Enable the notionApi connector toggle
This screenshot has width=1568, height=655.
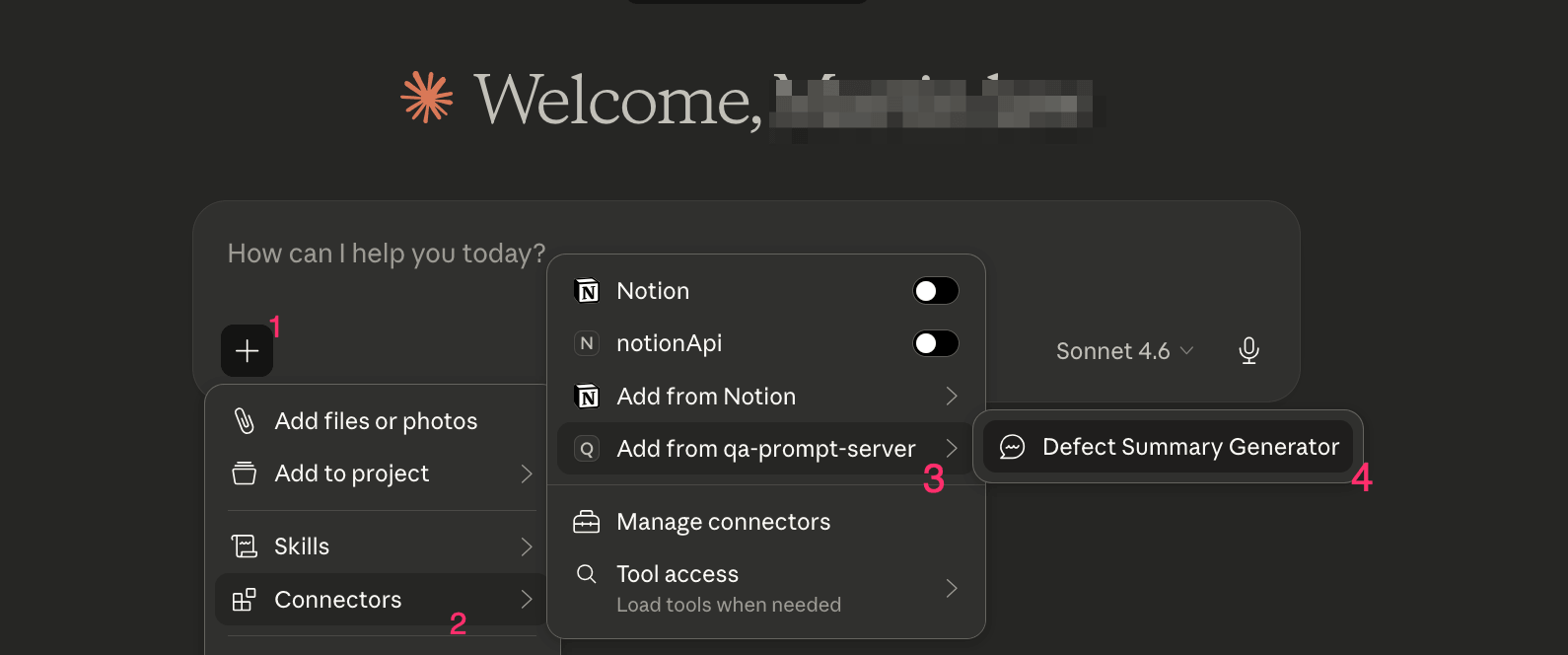(x=936, y=343)
